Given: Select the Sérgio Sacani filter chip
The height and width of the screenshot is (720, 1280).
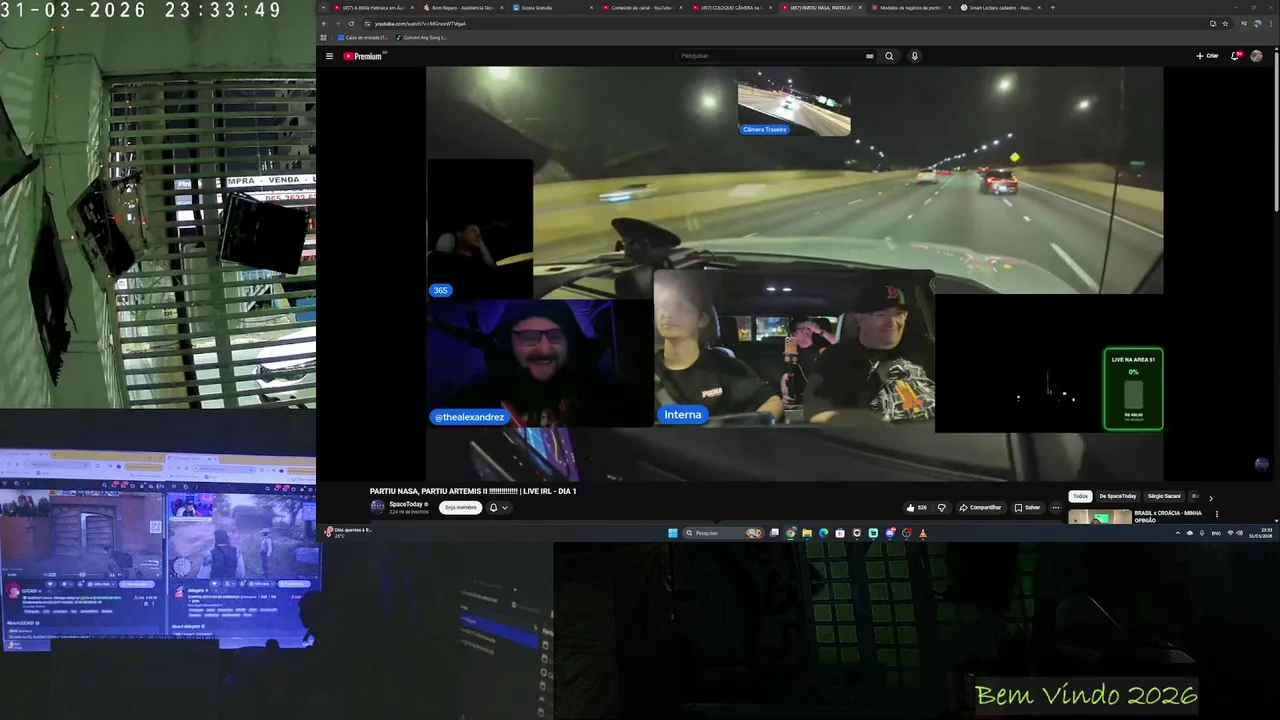Looking at the screenshot, I should (x=1163, y=496).
